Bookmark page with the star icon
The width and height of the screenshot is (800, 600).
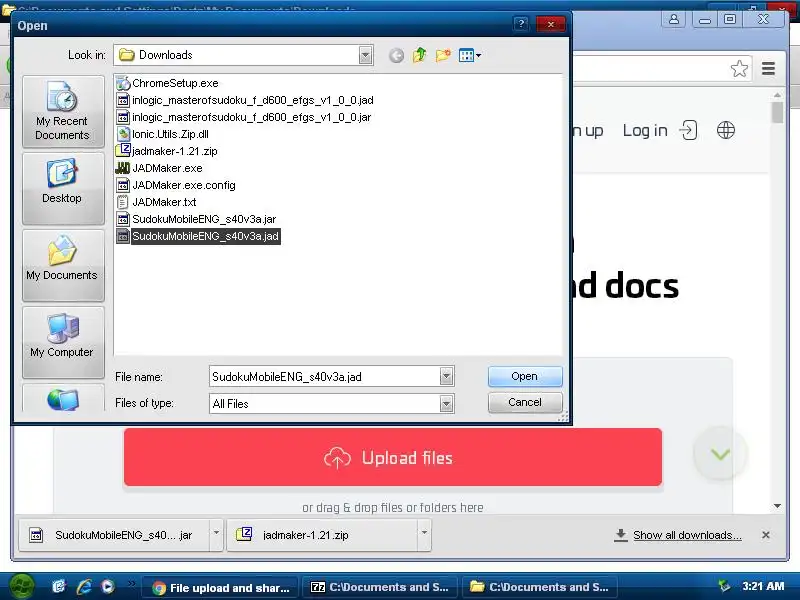pyautogui.click(x=739, y=68)
